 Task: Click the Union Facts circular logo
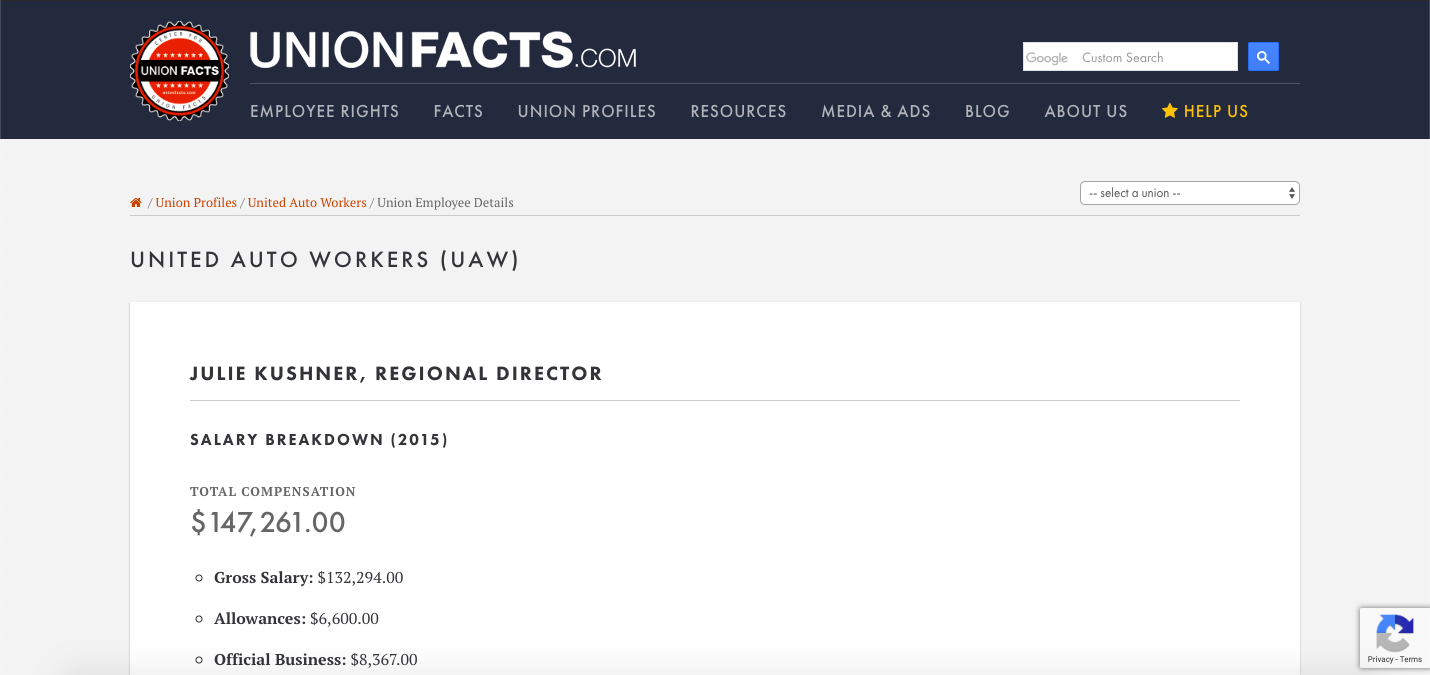tap(180, 71)
